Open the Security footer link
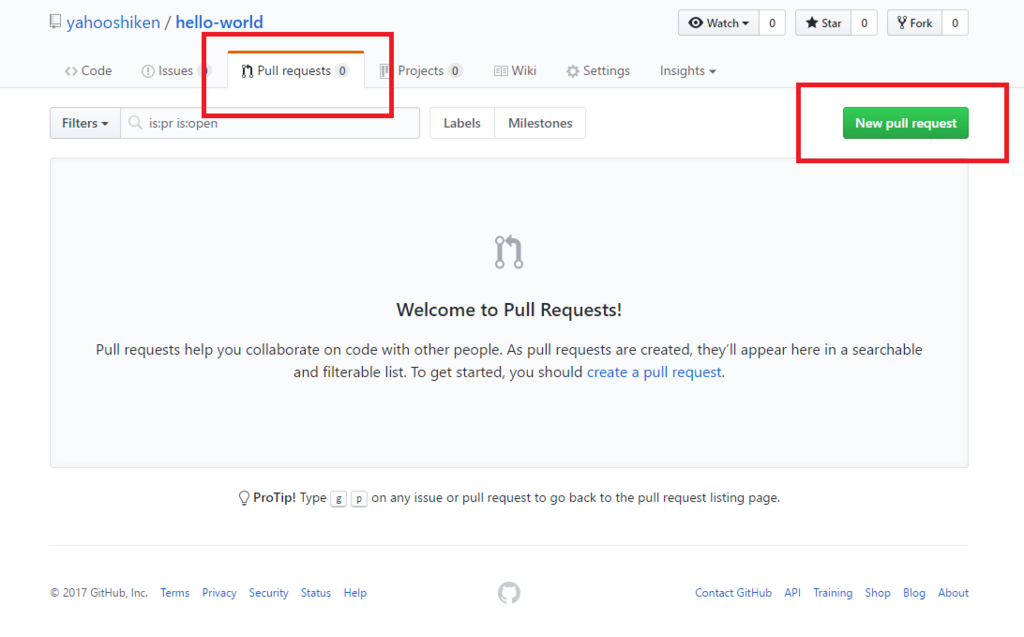 268,593
